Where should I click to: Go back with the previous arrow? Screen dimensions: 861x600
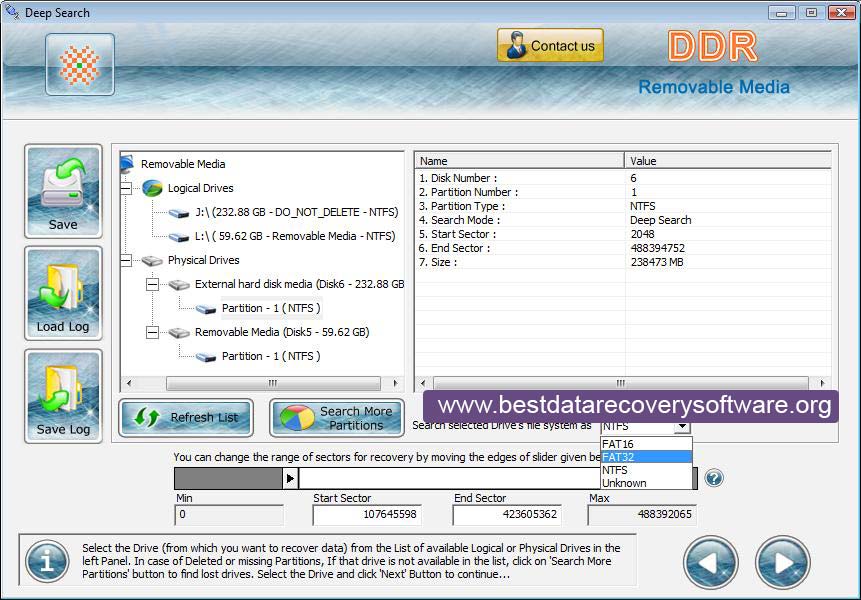[711, 562]
